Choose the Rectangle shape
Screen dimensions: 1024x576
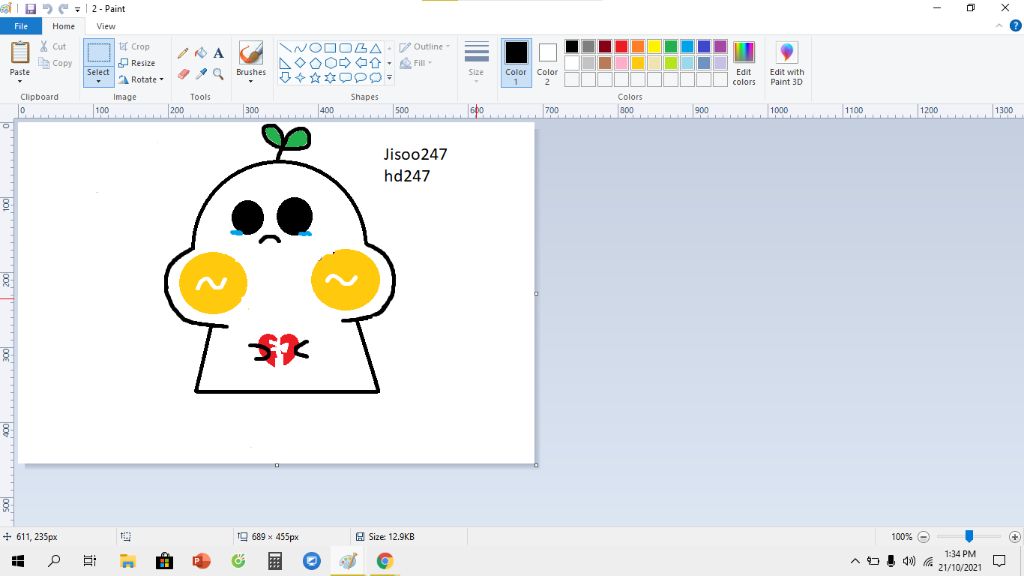tap(330, 48)
